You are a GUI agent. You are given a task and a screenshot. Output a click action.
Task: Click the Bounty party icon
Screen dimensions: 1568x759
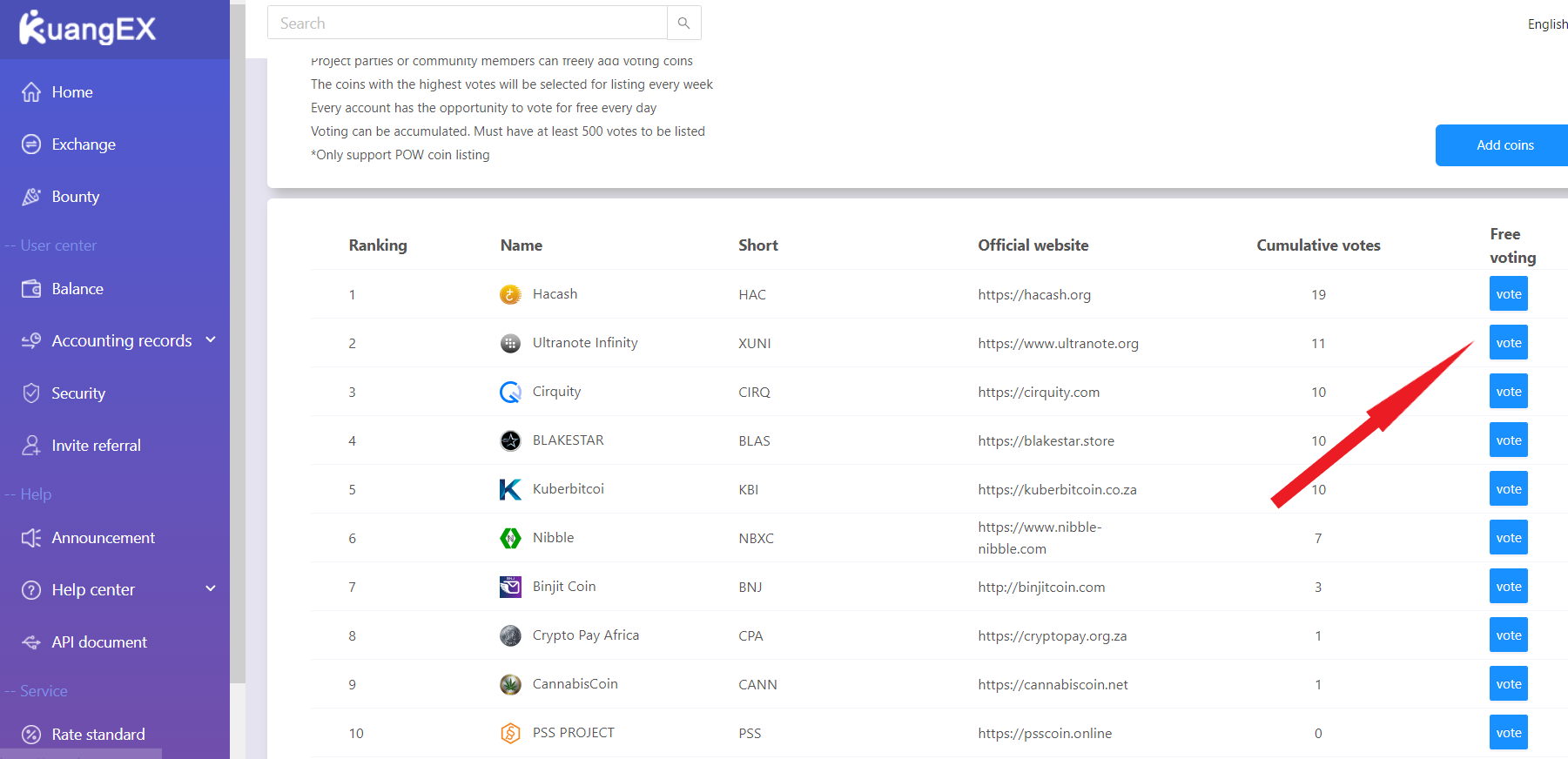pyautogui.click(x=31, y=197)
